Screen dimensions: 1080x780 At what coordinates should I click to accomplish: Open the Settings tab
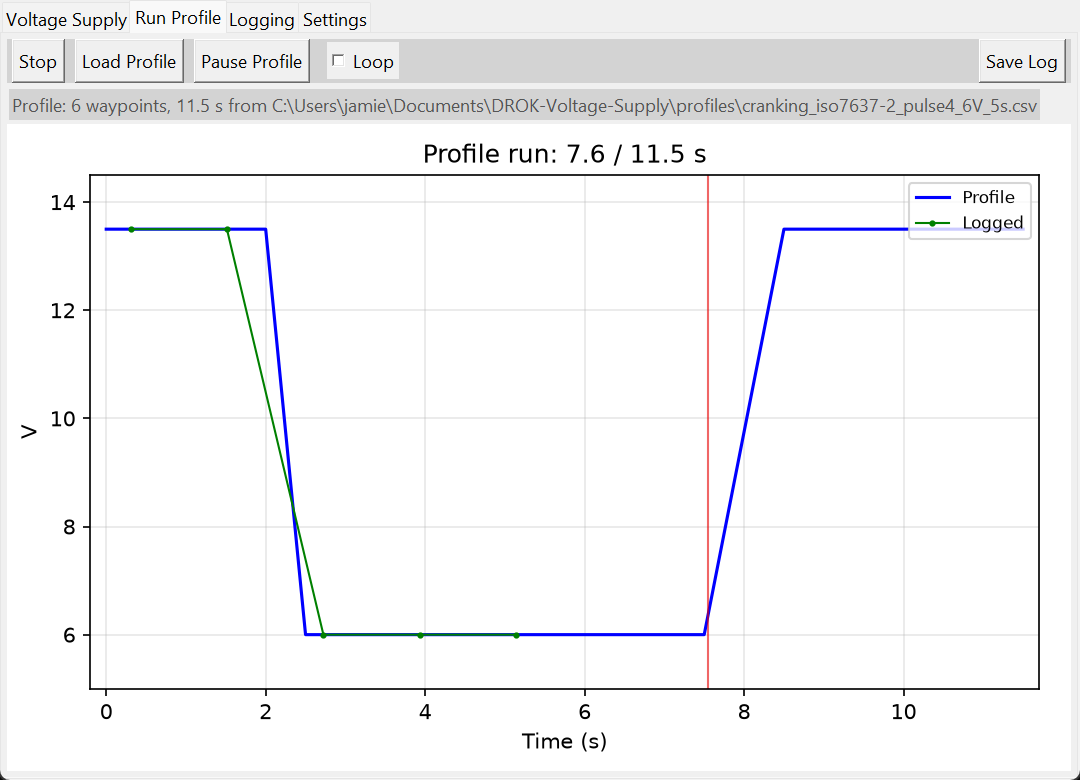pos(335,19)
